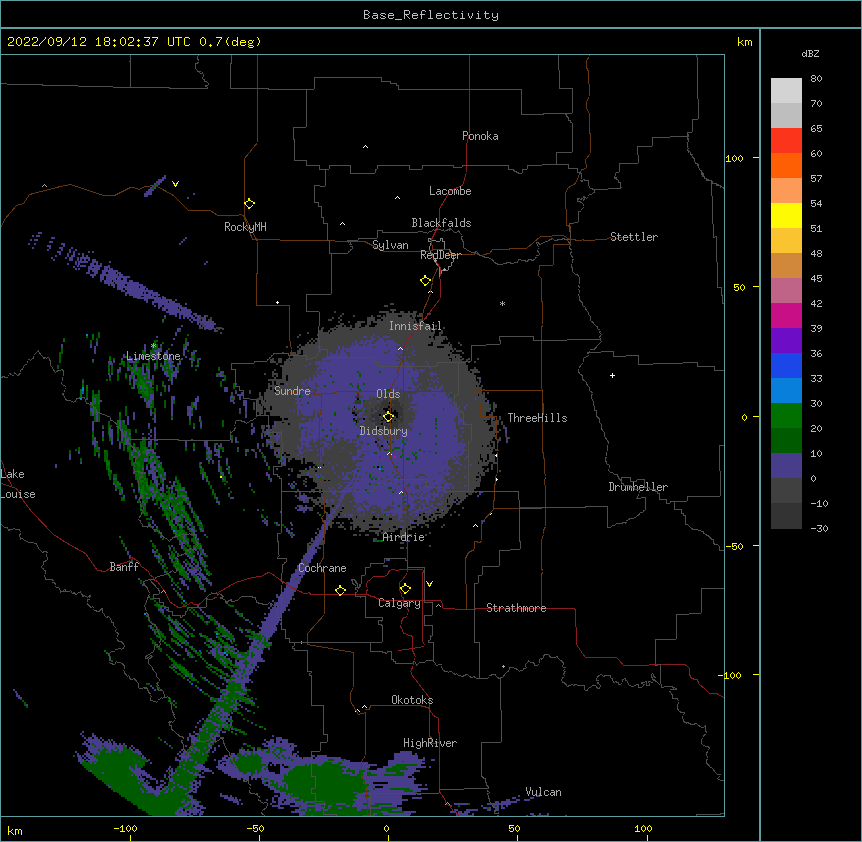Click the Banff town label
The height and width of the screenshot is (842, 862).
tap(124, 567)
